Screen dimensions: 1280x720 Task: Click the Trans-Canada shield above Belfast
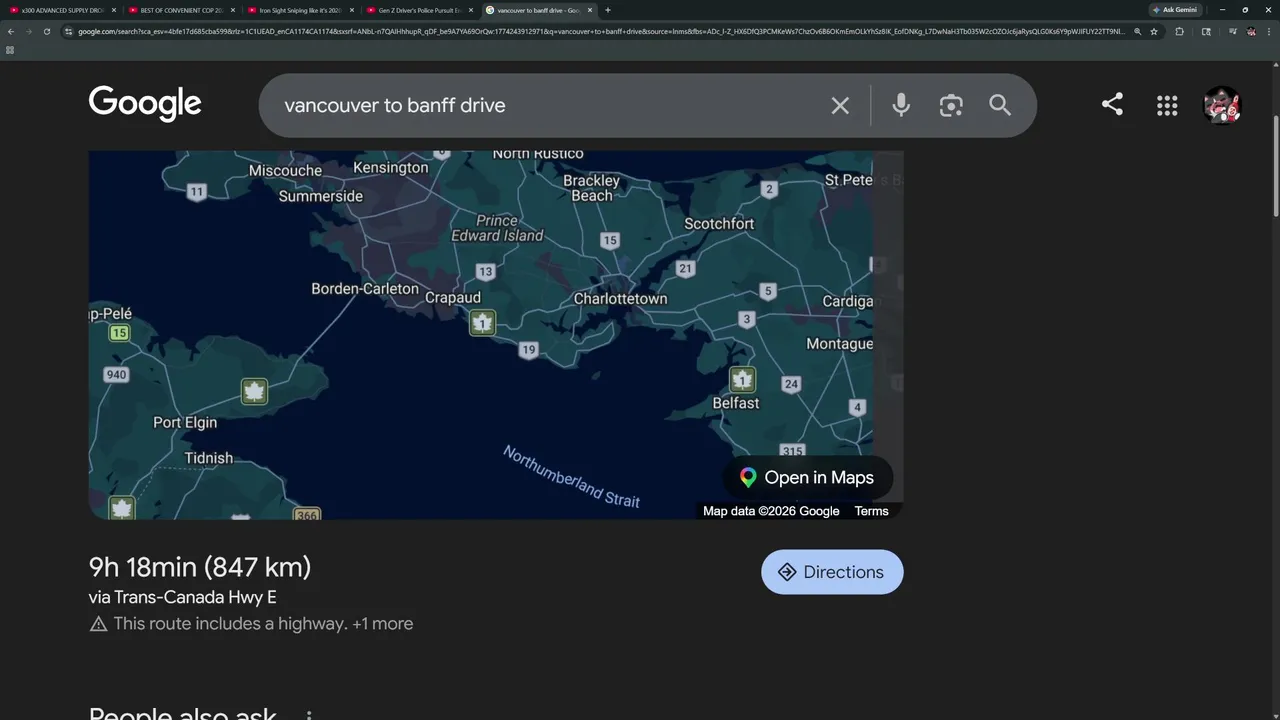pyautogui.click(x=742, y=380)
